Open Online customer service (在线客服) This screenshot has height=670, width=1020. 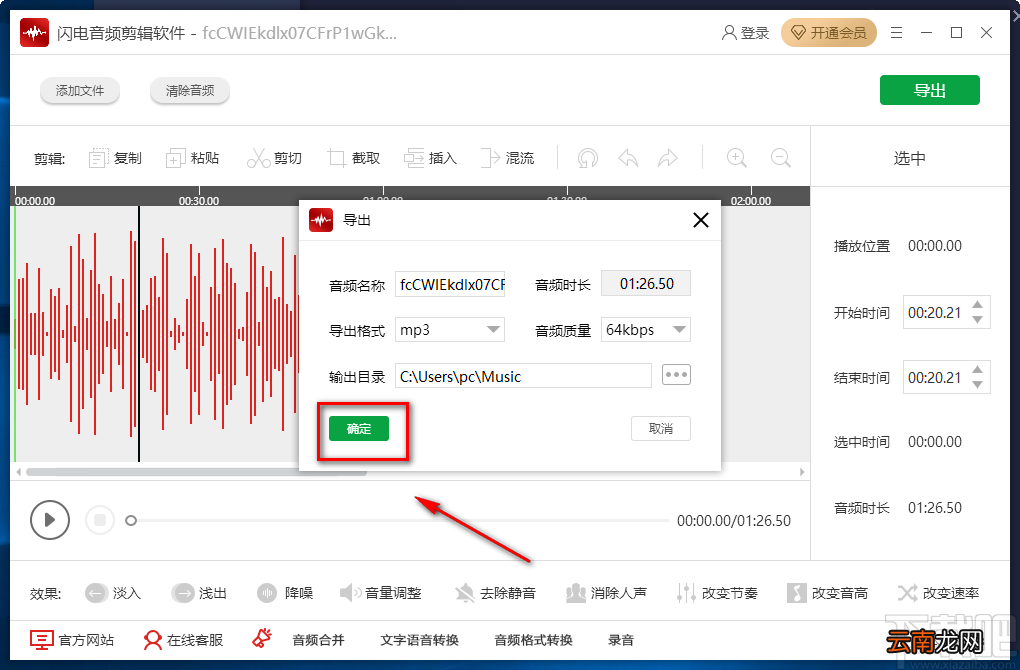tap(183, 640)
